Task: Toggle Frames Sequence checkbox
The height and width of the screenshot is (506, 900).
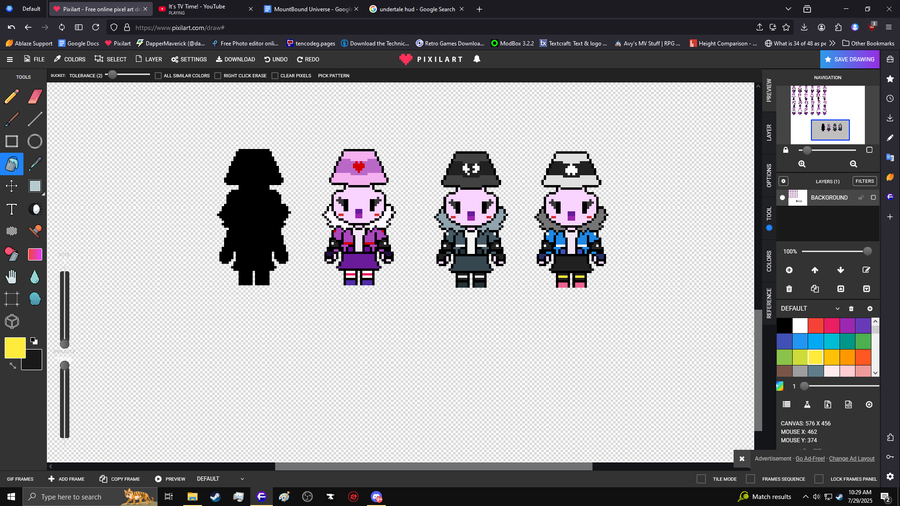Action: (x=751, y=479)
